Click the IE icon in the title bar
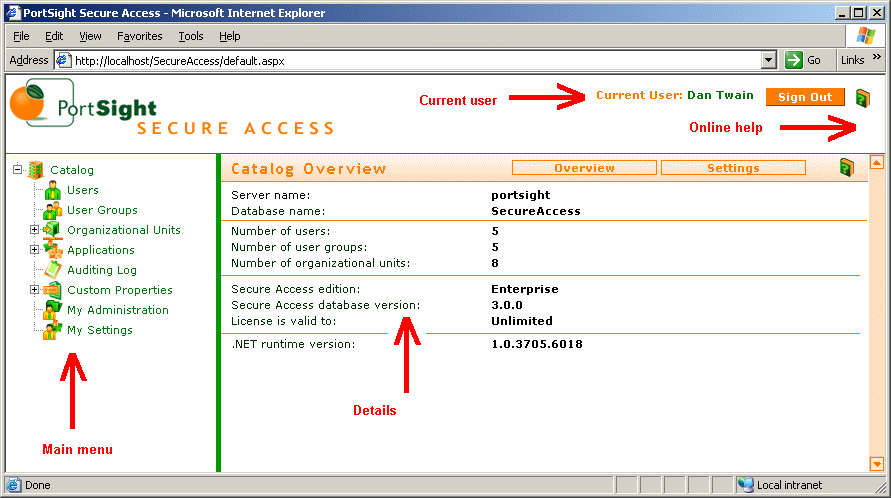Image resolution: width=891 pixels, height=498 pixels. tap(13, 13)
